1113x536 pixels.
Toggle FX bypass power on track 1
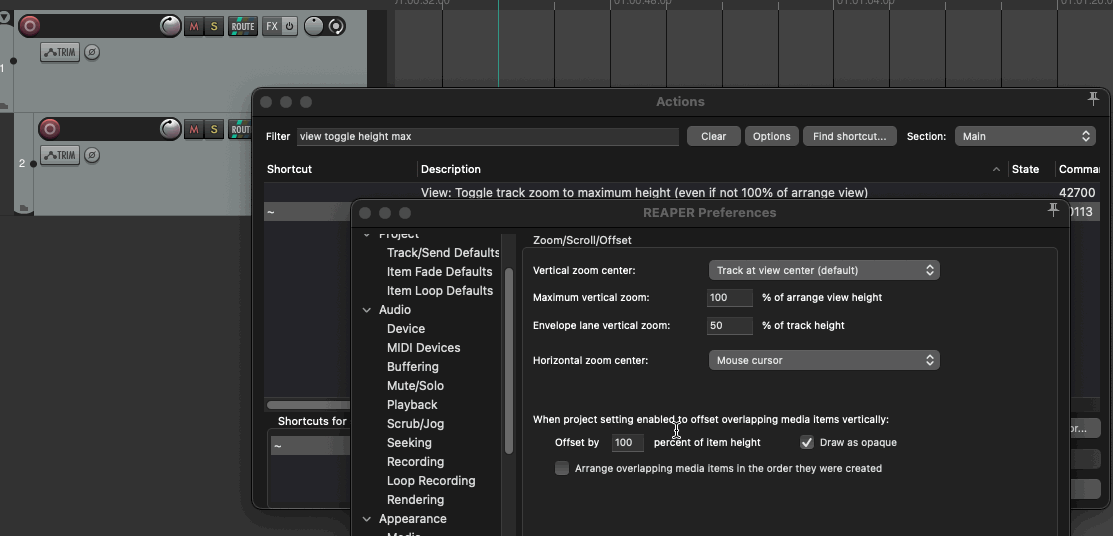[x=290, y=26]
